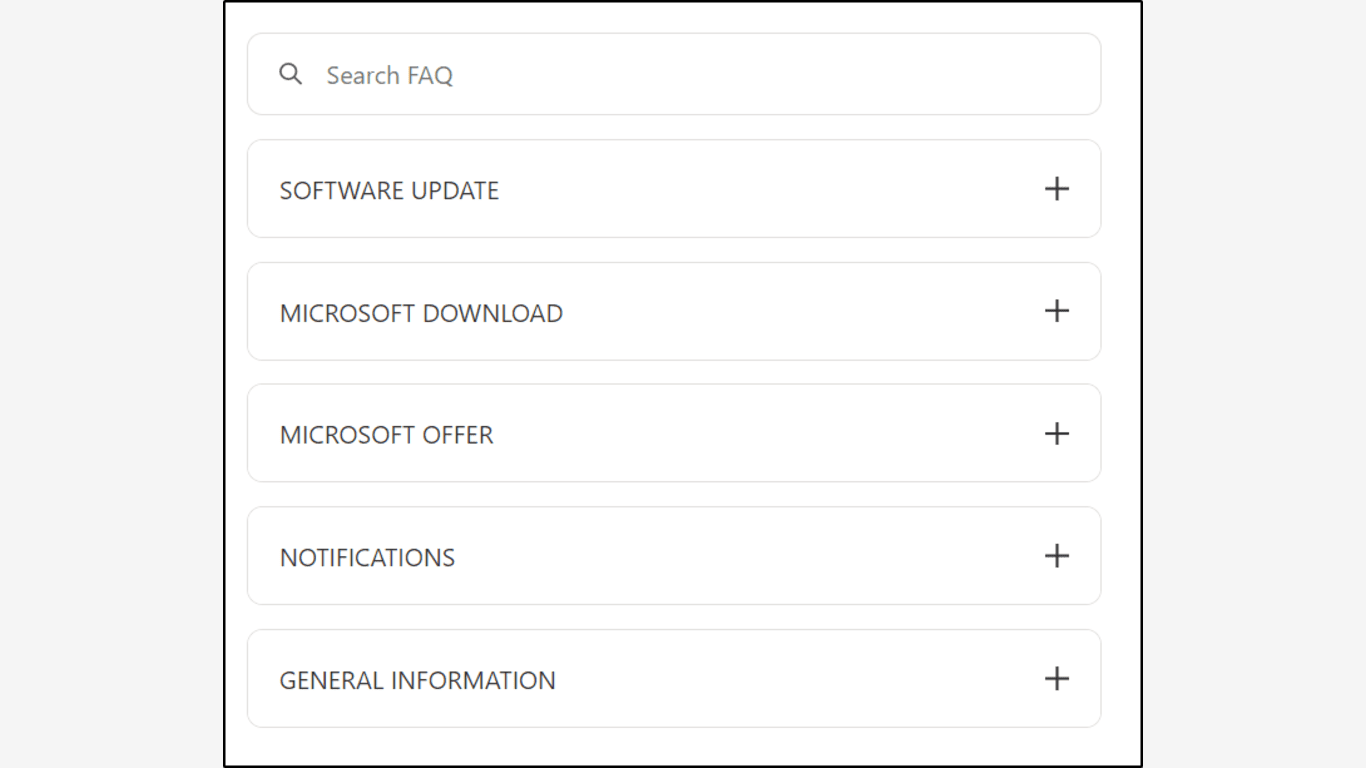
Task: Click the gray margin outside the FAQ panel
Action: [x=110, y=400]
